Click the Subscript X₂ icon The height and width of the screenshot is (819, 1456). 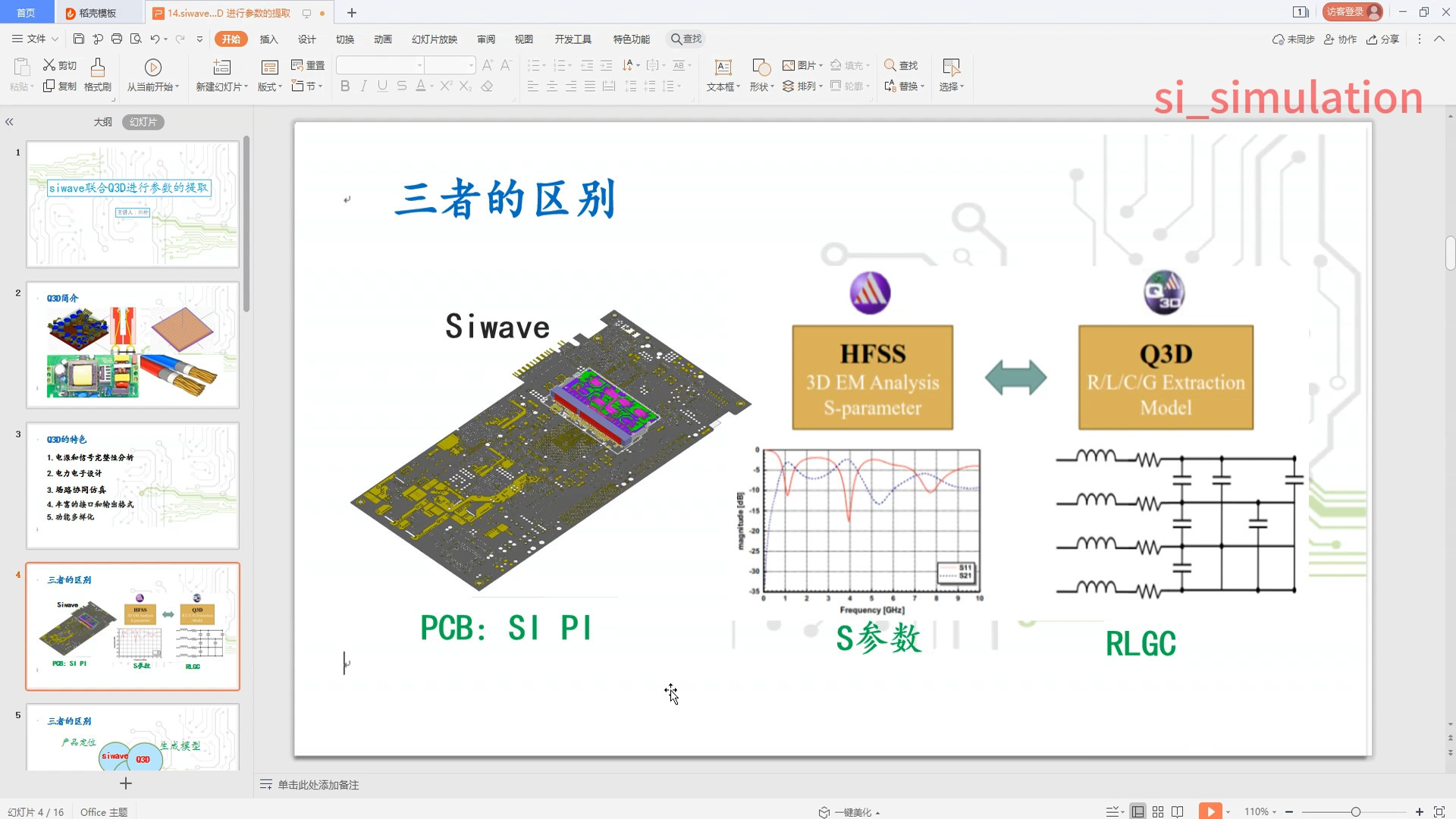(x=466, y=86)
